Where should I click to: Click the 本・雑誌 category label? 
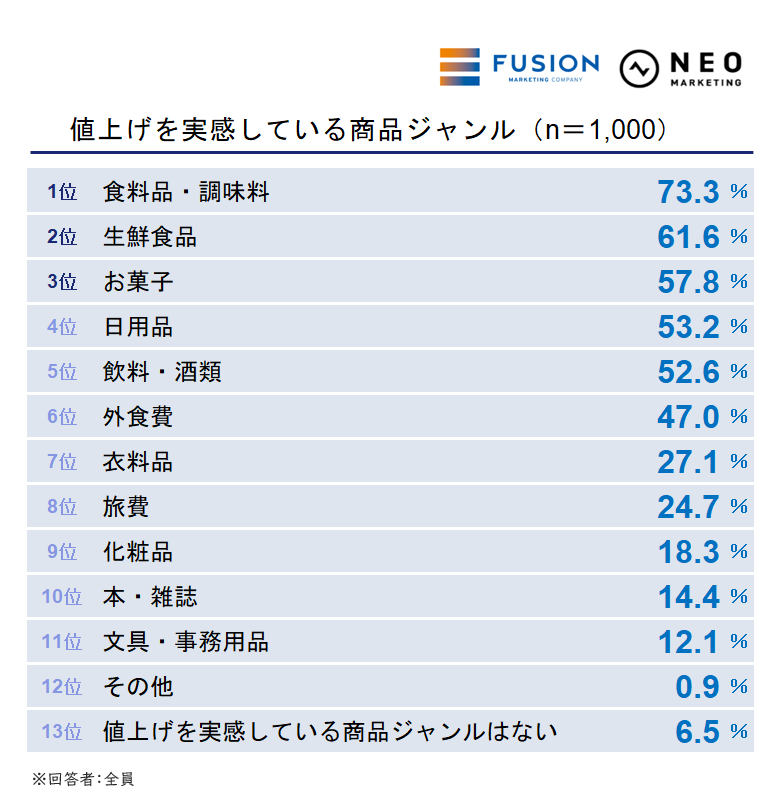click(x=150, y=597)
